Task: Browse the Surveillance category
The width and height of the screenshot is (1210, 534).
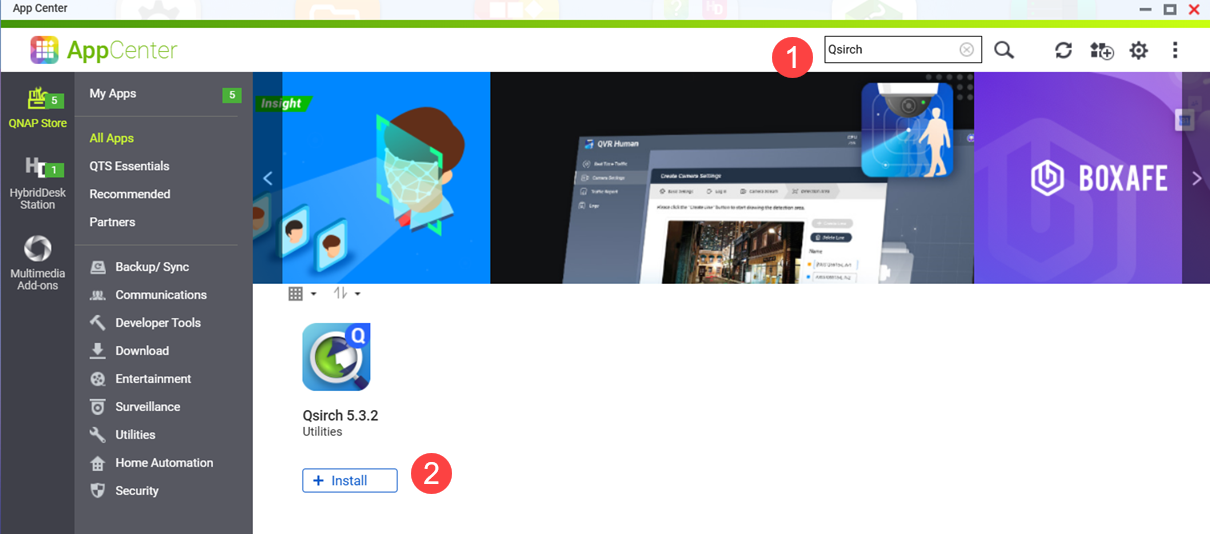Action: tap(147, 407)
